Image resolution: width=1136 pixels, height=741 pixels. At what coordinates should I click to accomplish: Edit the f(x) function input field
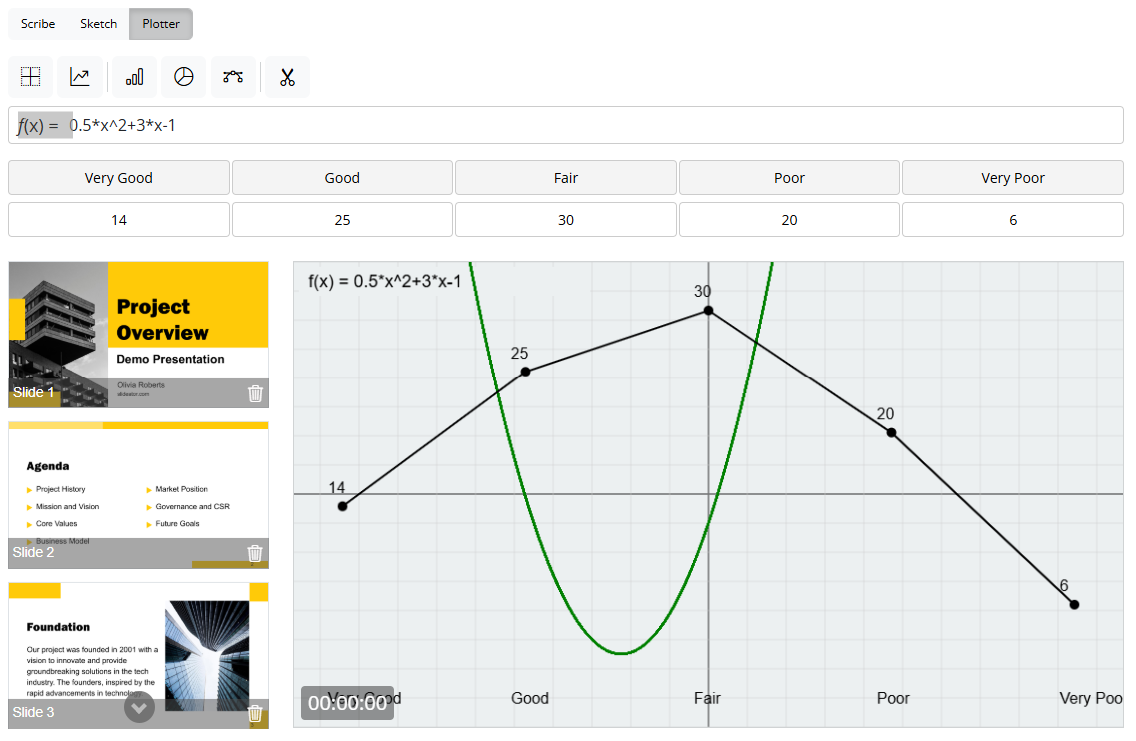566,125
